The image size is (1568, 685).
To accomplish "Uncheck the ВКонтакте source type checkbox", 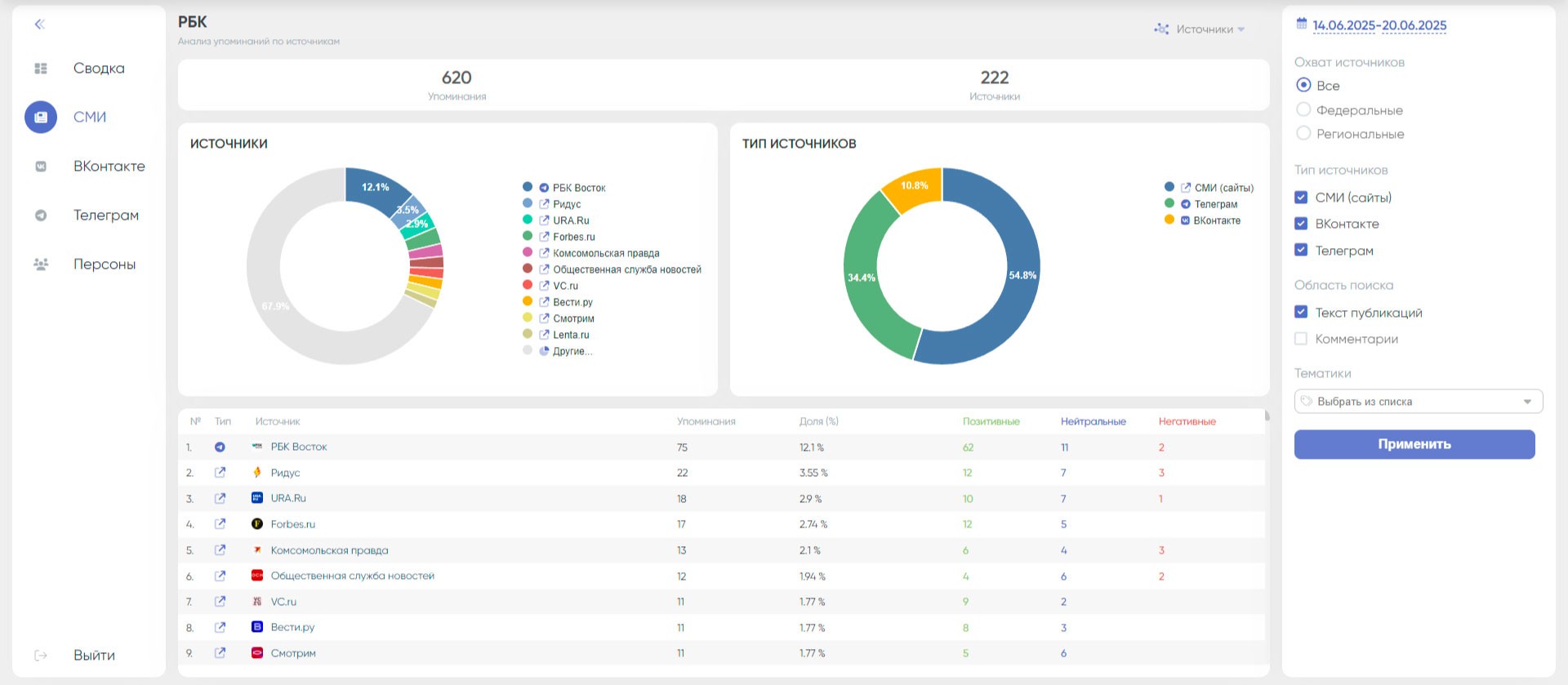I will (x=1301, y=224).
